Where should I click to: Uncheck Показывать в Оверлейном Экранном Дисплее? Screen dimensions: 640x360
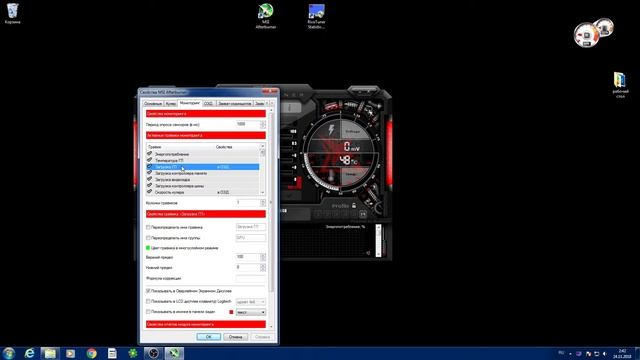click(148, 291)
